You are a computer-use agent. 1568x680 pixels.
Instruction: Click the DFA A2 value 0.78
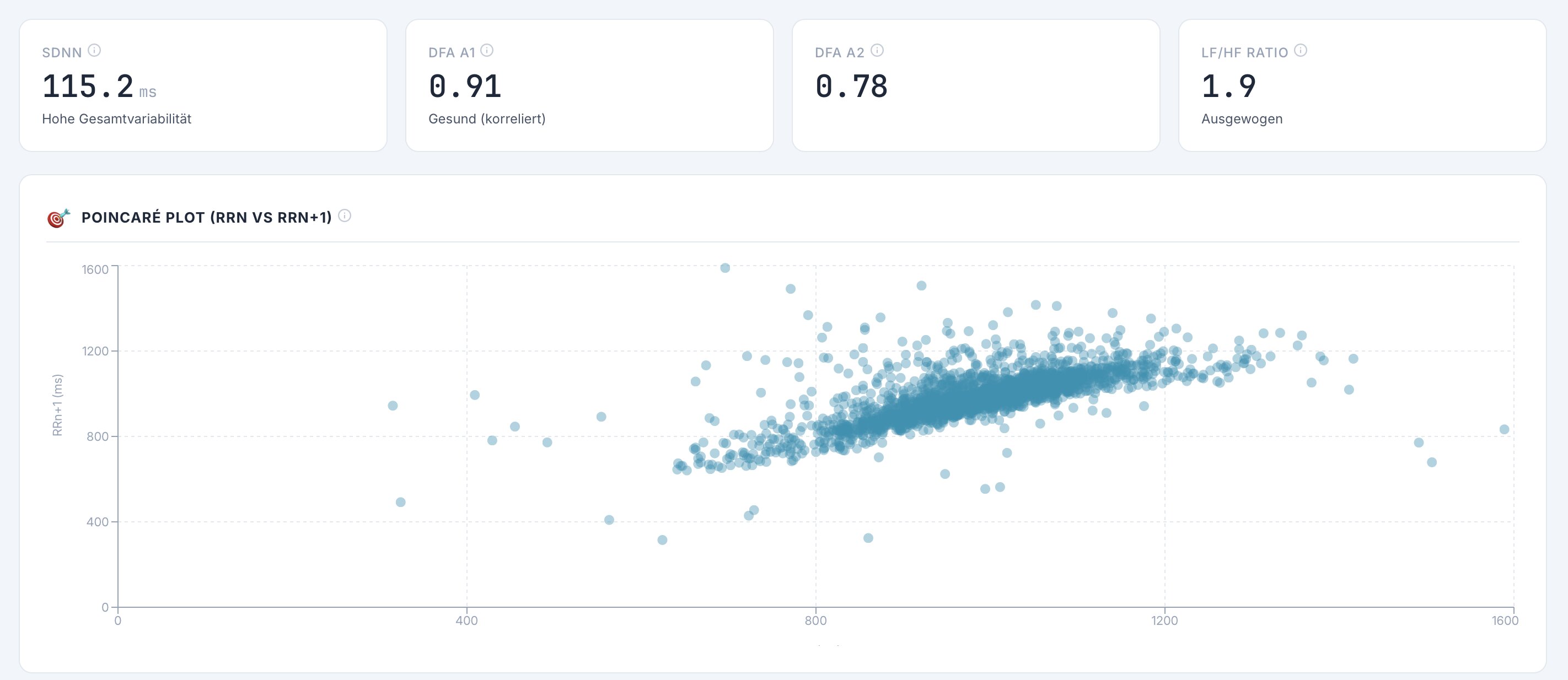(x=851, y=86)
